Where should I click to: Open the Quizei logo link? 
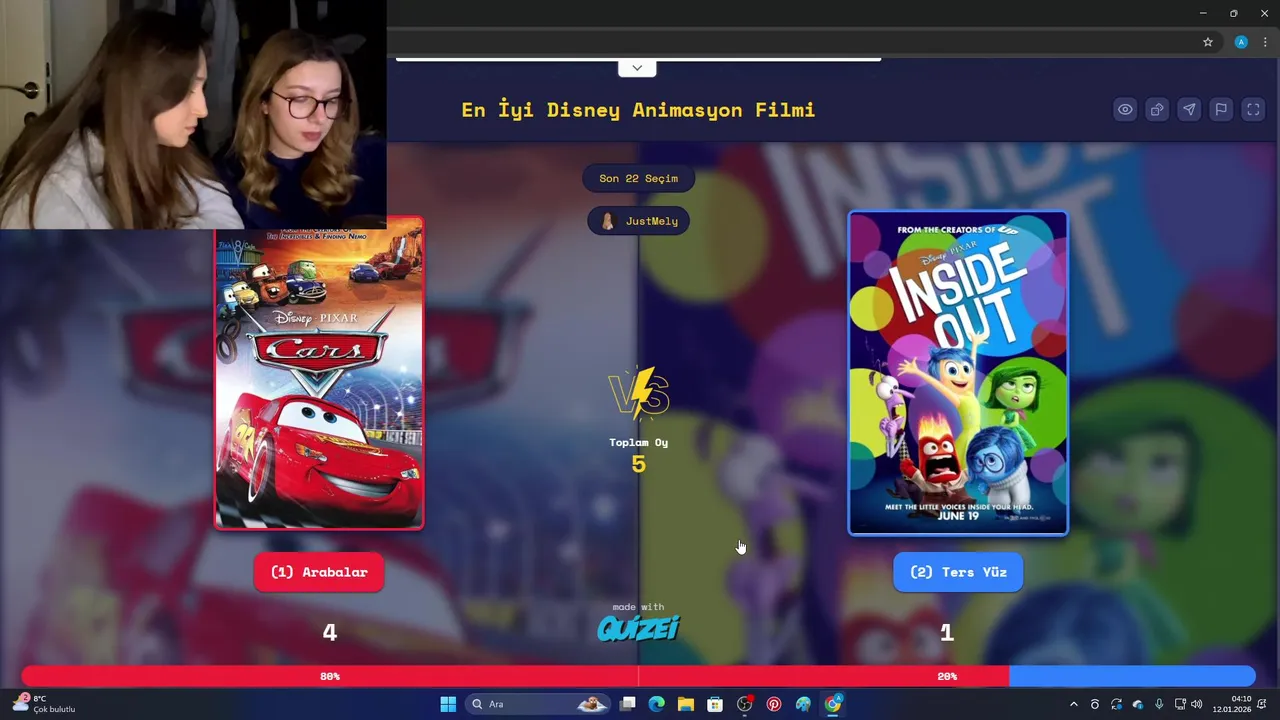[638, 627]
